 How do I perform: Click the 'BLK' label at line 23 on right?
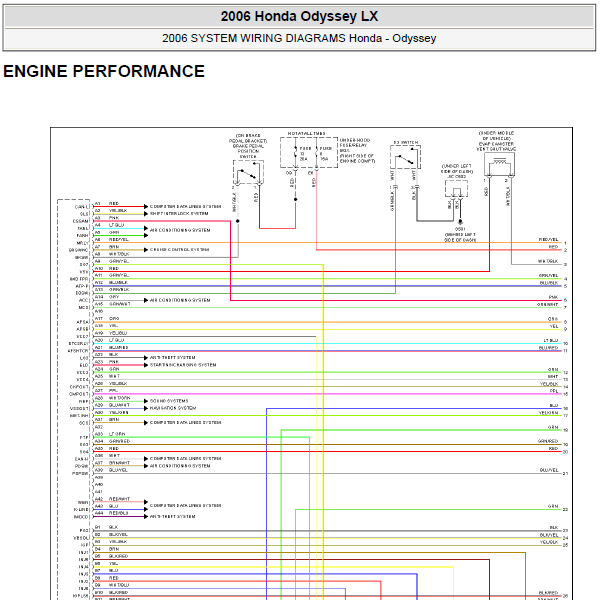point(554,528)
